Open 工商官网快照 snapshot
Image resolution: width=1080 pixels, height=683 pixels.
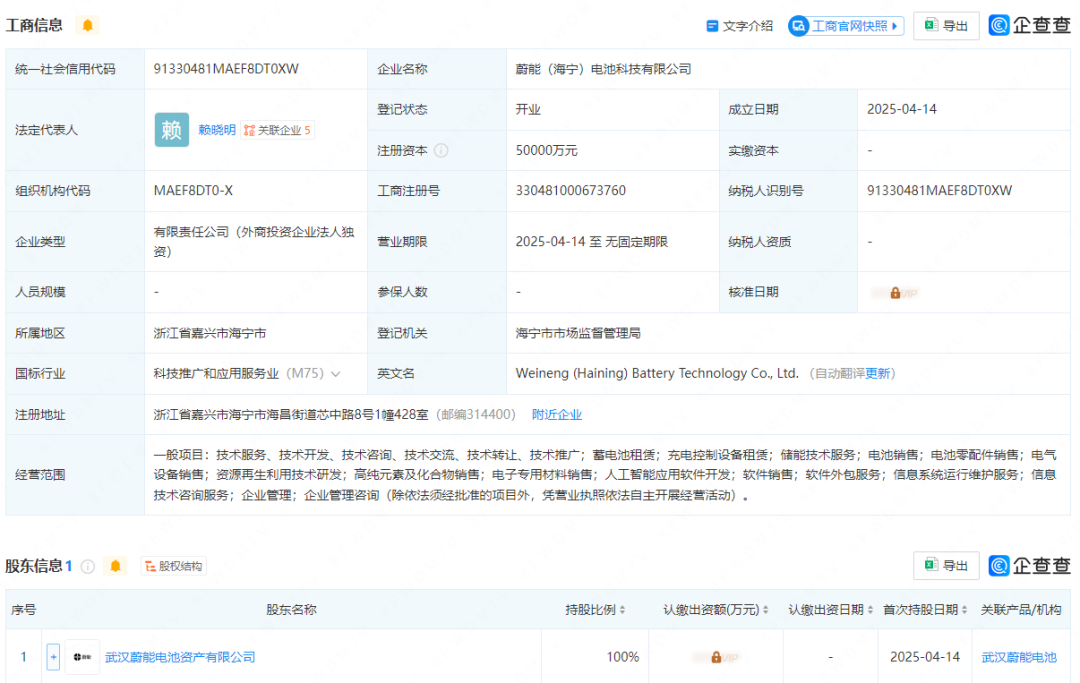845,26
